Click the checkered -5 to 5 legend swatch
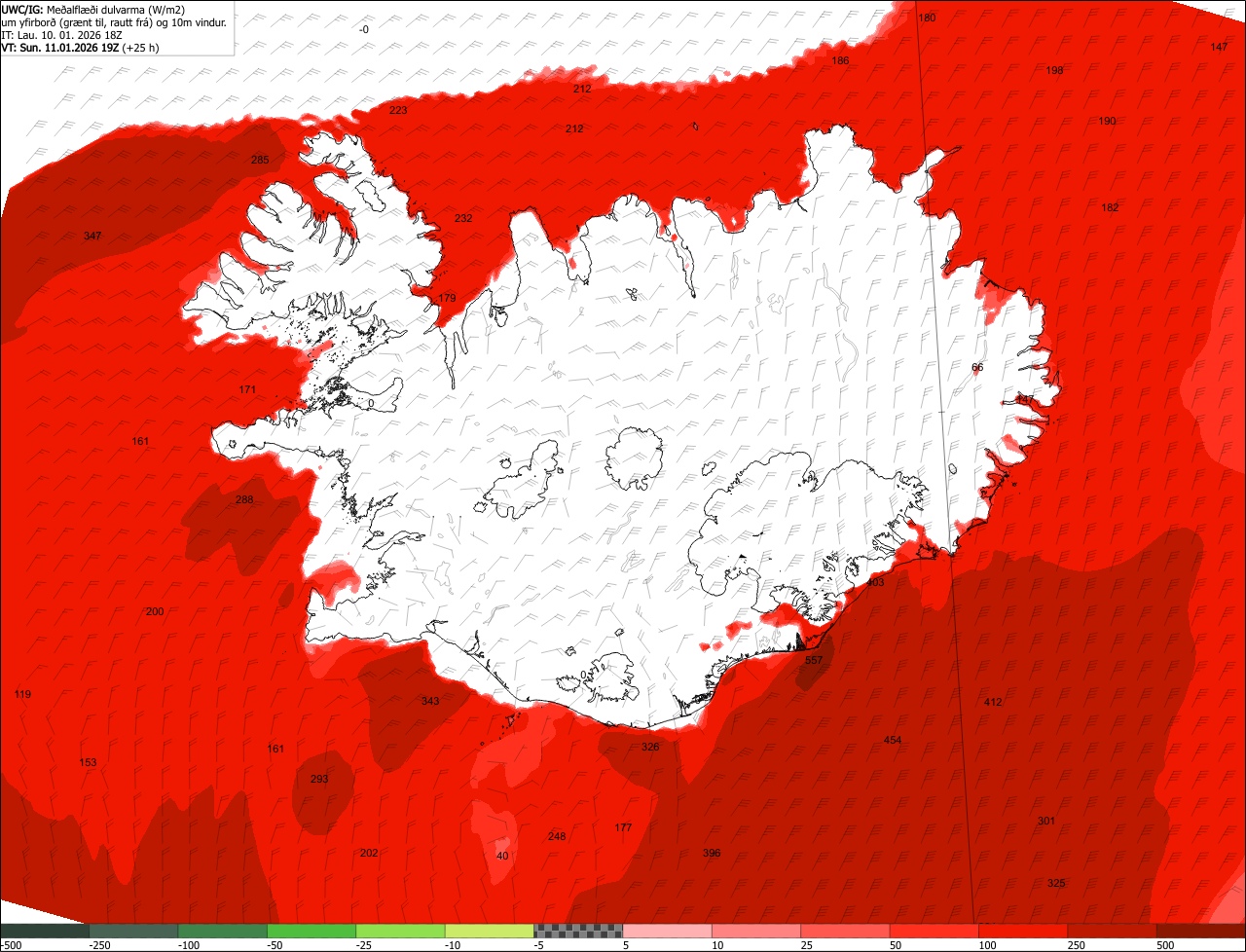The image size is (1246, 952). point(578,931)
